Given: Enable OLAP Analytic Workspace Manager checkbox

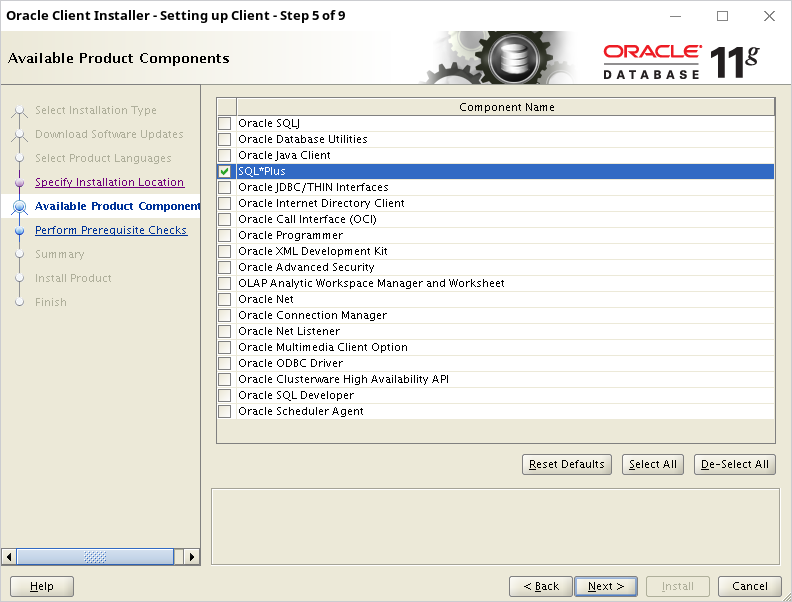Looking at the screenshot, I should click(x=224, y=283).
